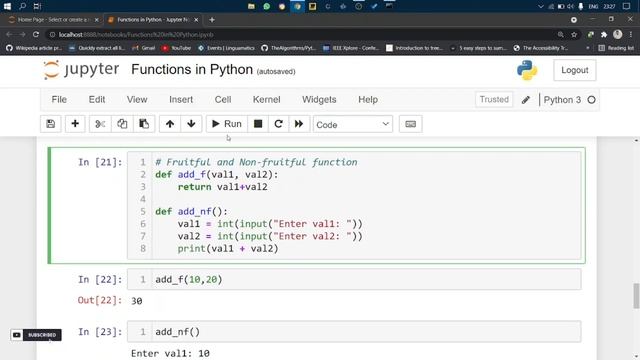Open TheAlgorithms/Python bookmark
This screenshot has height=360, width=640.
tap(288, 48)
